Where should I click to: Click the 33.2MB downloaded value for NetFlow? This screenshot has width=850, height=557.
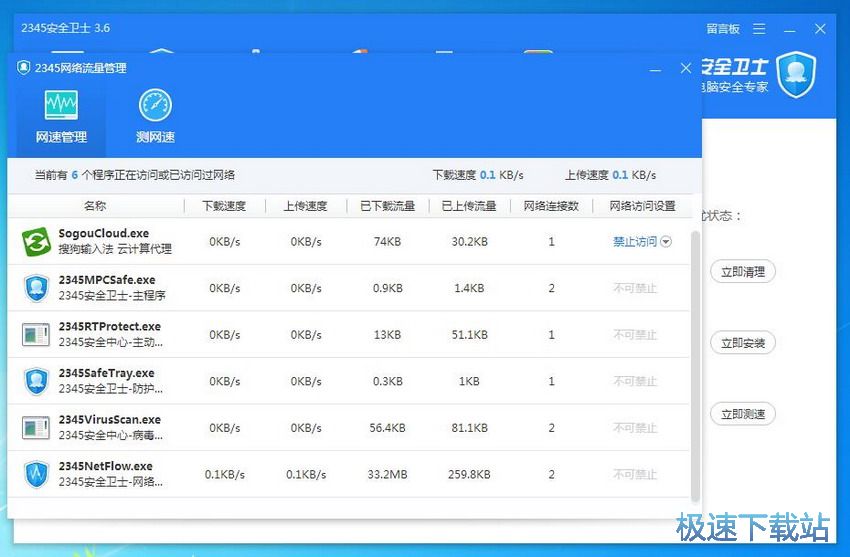tap(387, 475)
